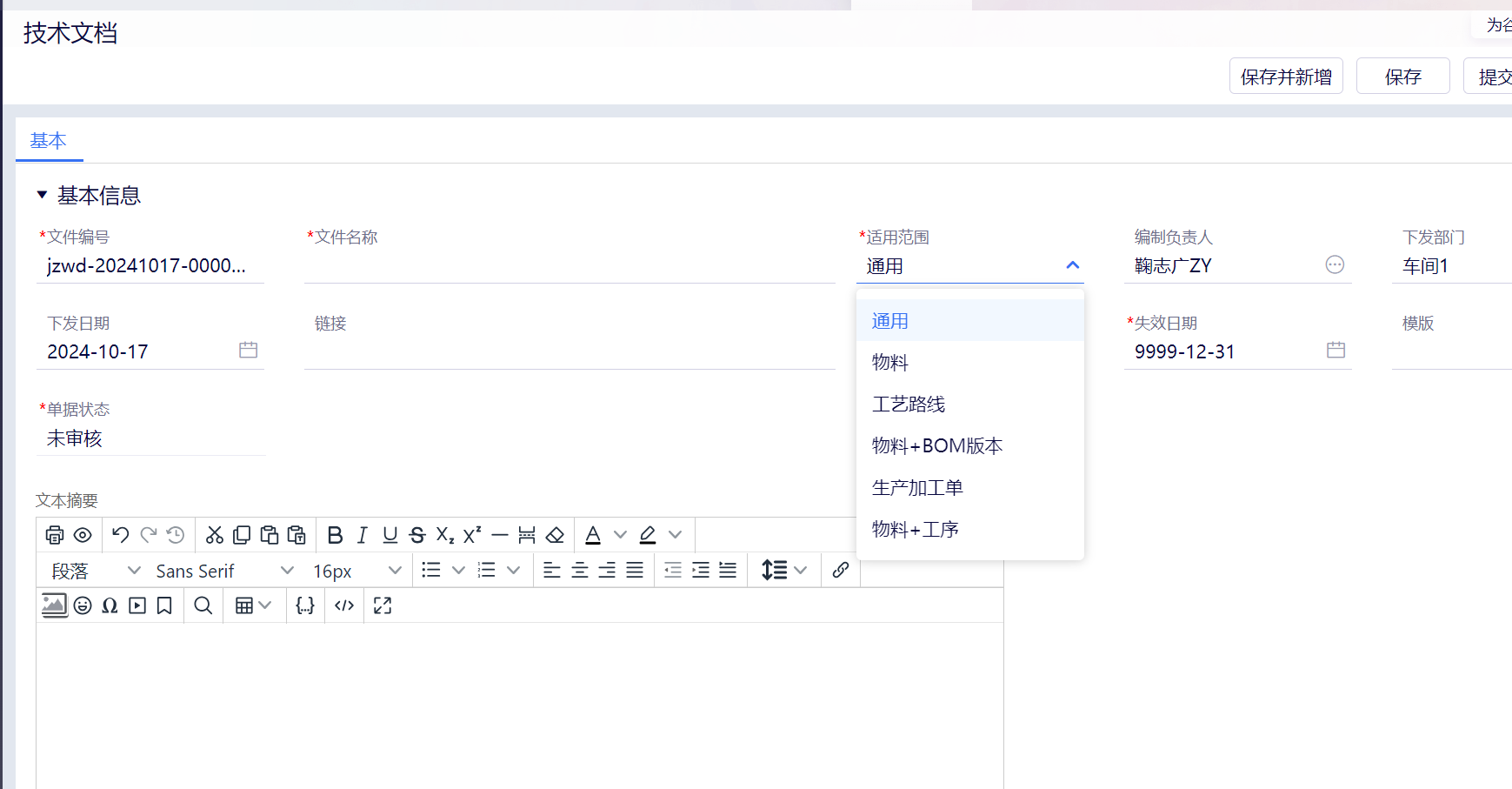Image resolution: width=1512 pixels, height=789 pixels.
Task: Collapse the 基本信息 section
Action: 42,195
